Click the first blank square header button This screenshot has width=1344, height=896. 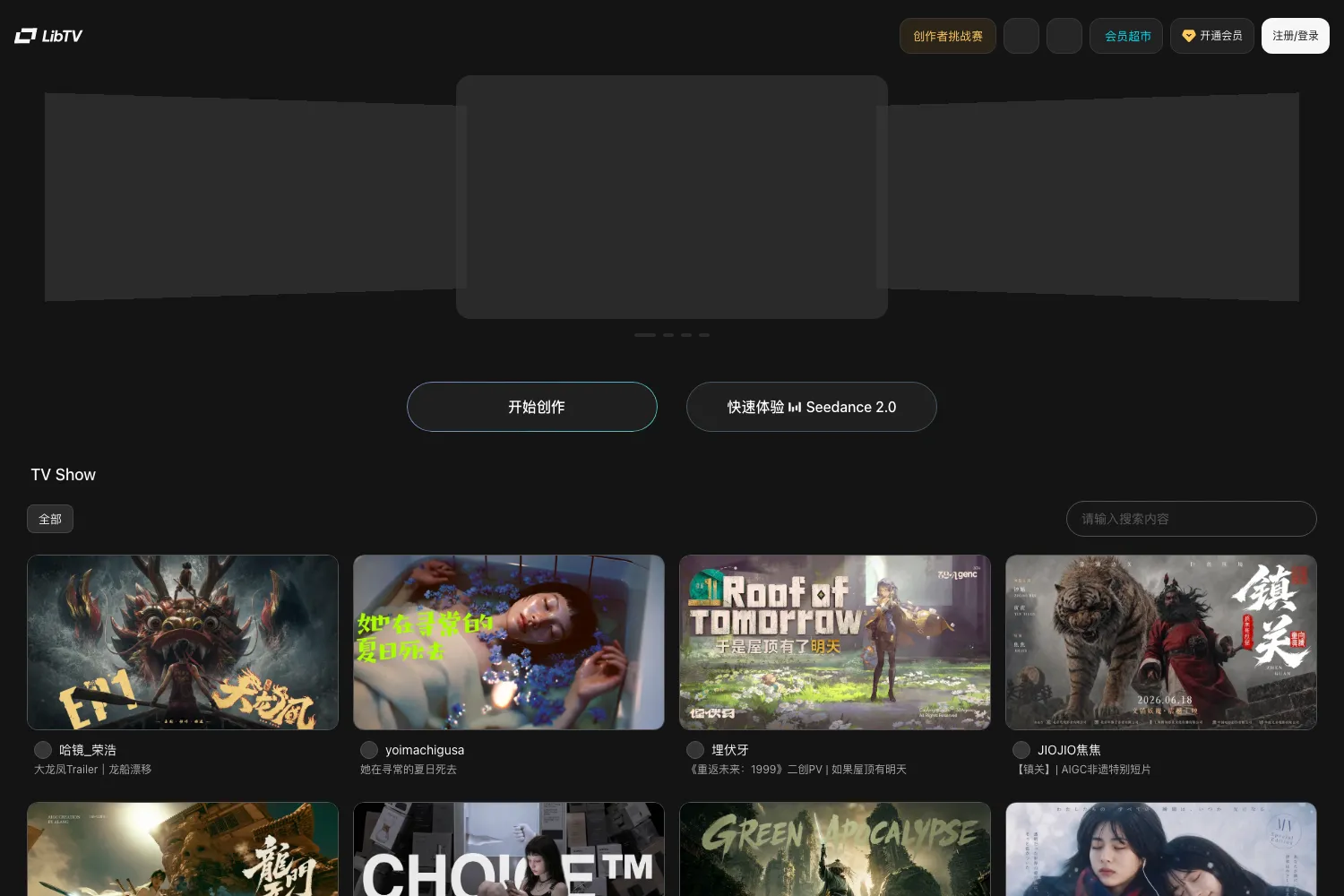pos(1021,36)
